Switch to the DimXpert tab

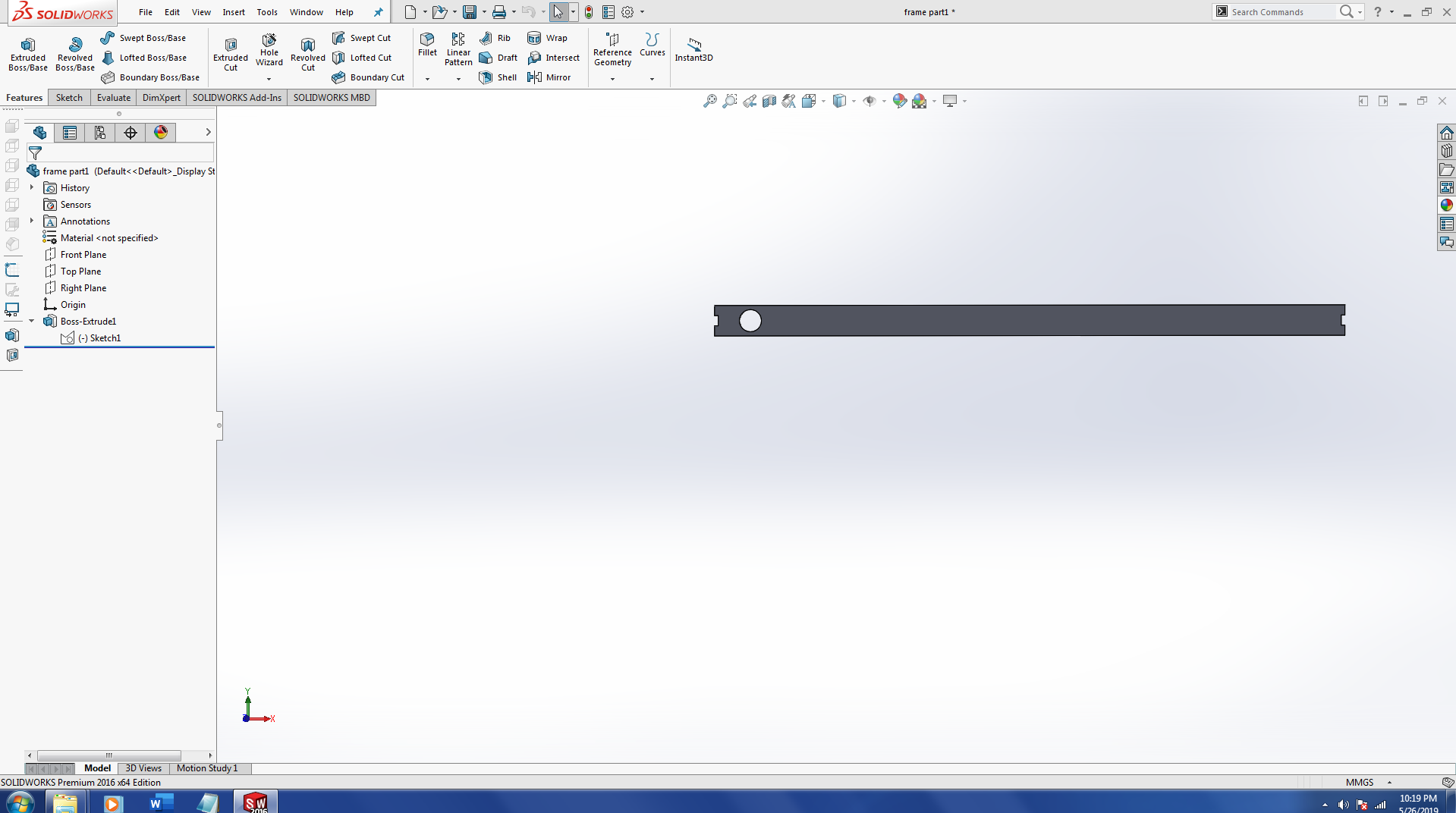(162, 98)
